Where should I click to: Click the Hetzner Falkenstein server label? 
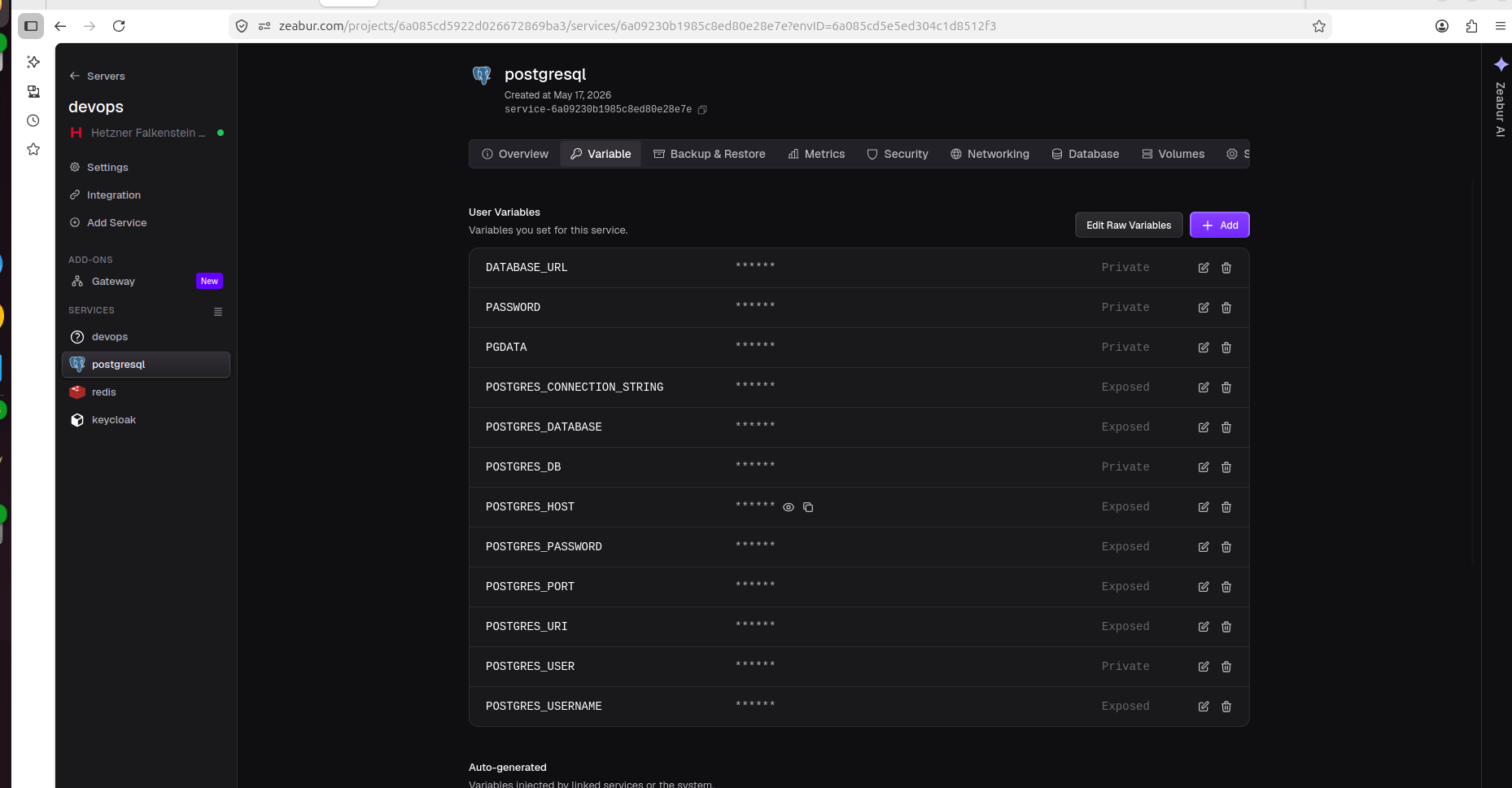[147, 133]
